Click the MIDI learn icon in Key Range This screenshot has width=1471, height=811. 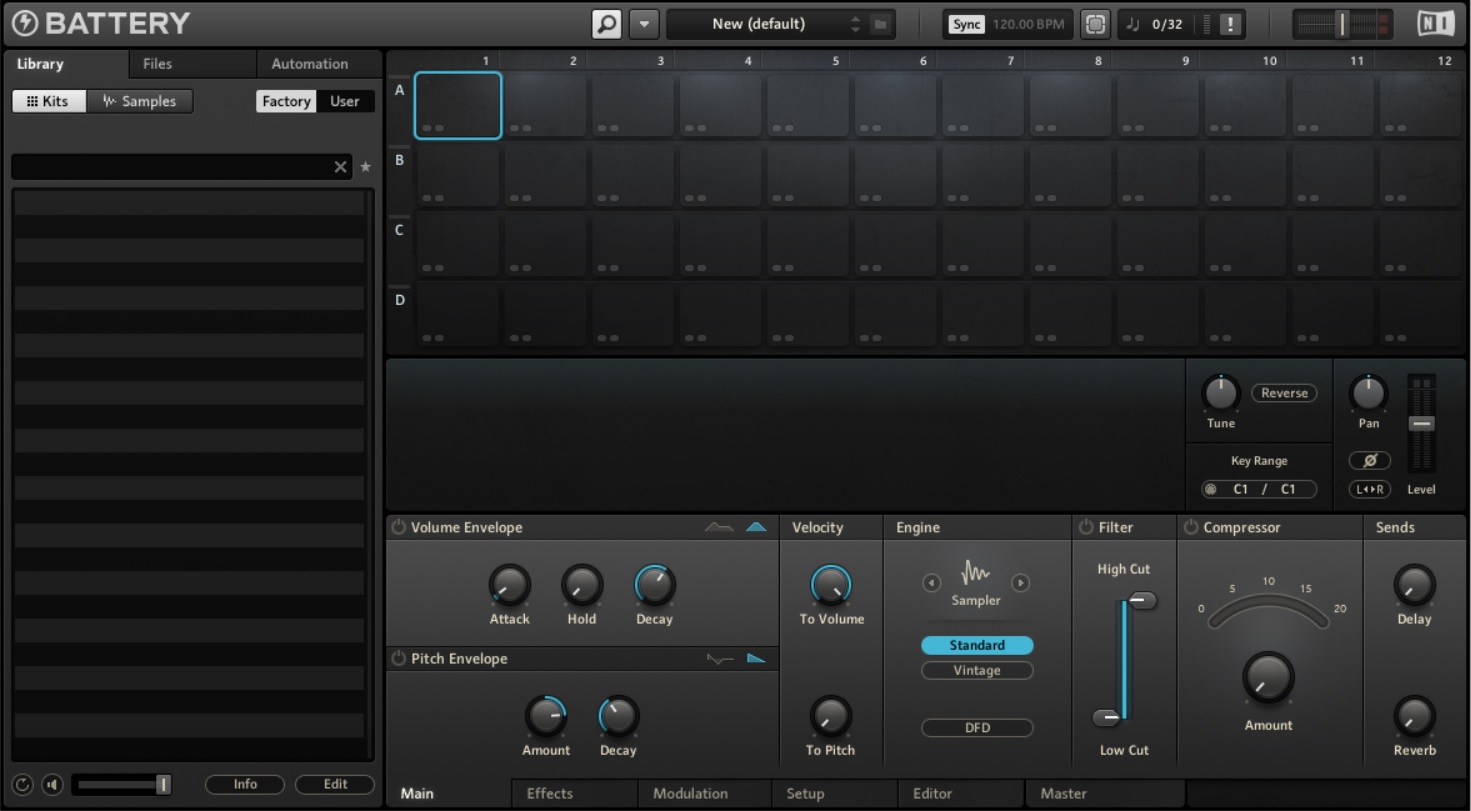click(1212, 490)
